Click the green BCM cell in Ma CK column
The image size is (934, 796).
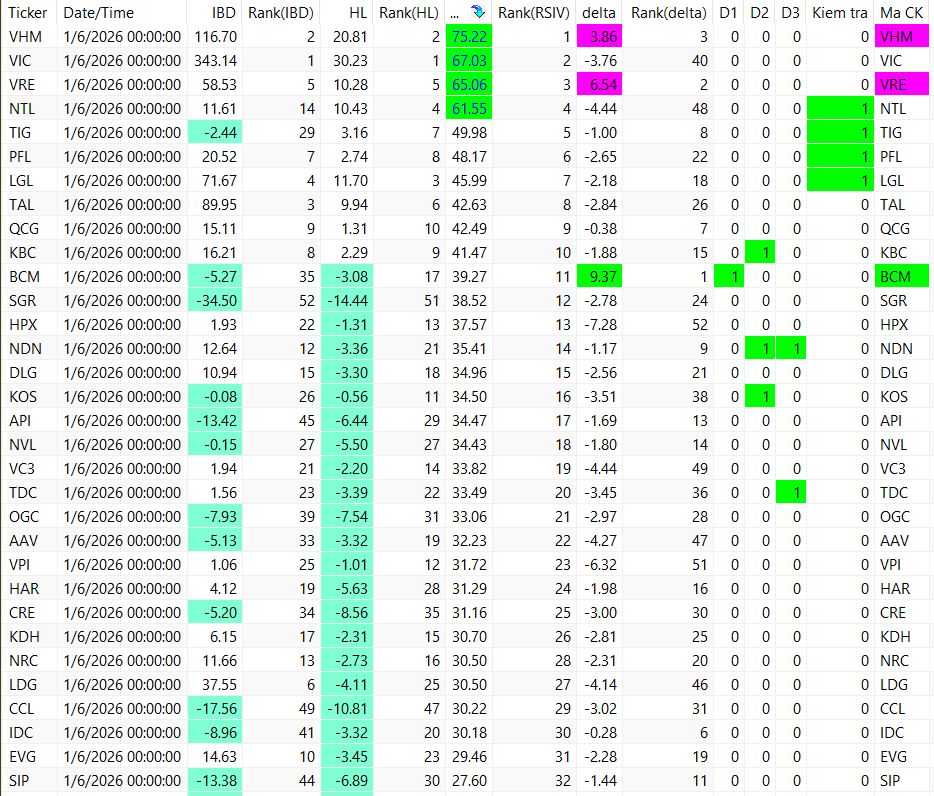902,277
